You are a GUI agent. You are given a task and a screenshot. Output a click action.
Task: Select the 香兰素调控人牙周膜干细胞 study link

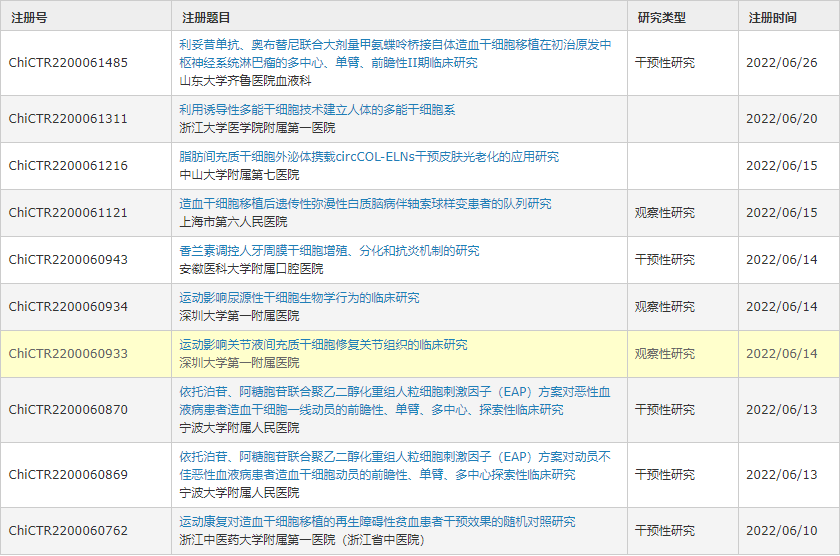click(329, 251)
